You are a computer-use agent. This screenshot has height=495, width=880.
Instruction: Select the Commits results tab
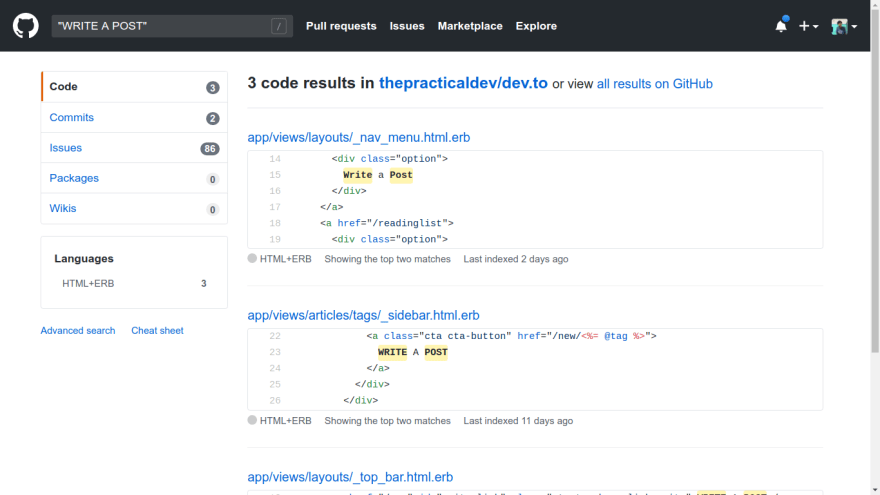(134, 117)
